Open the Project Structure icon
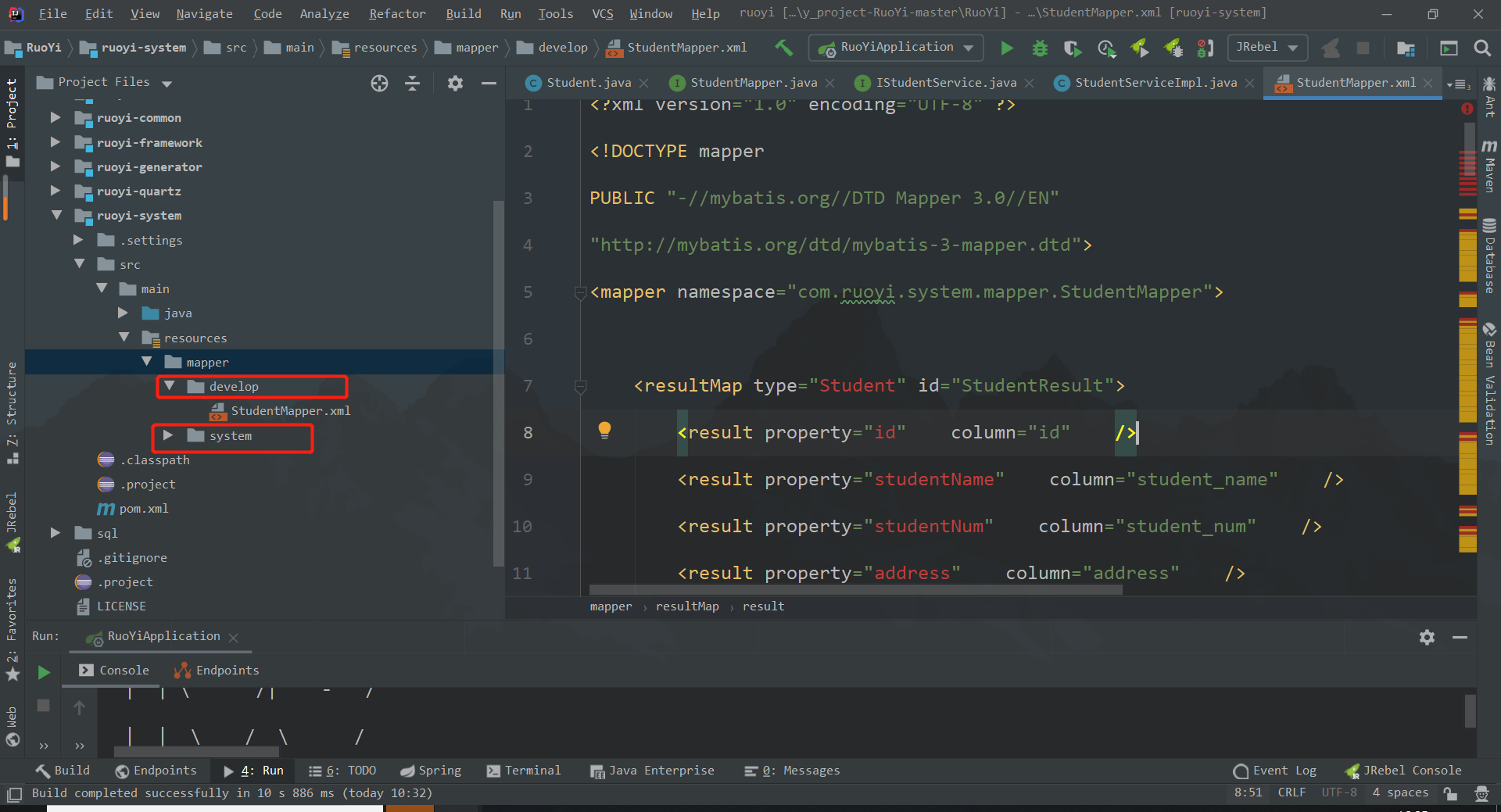This screenshot has height=812, width=1501. click(x=1406, y=48)
